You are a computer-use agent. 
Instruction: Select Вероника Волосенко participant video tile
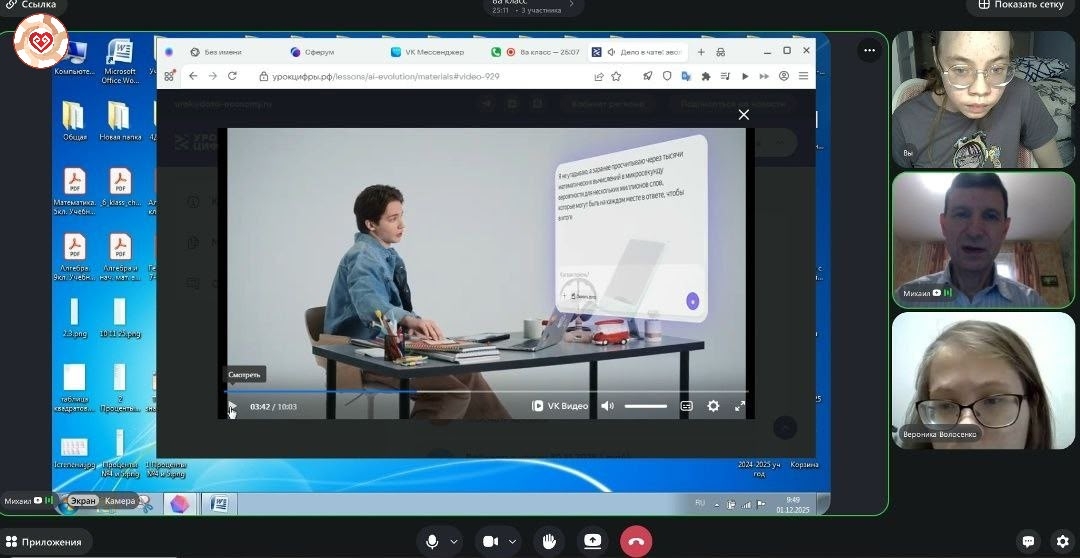983,380
